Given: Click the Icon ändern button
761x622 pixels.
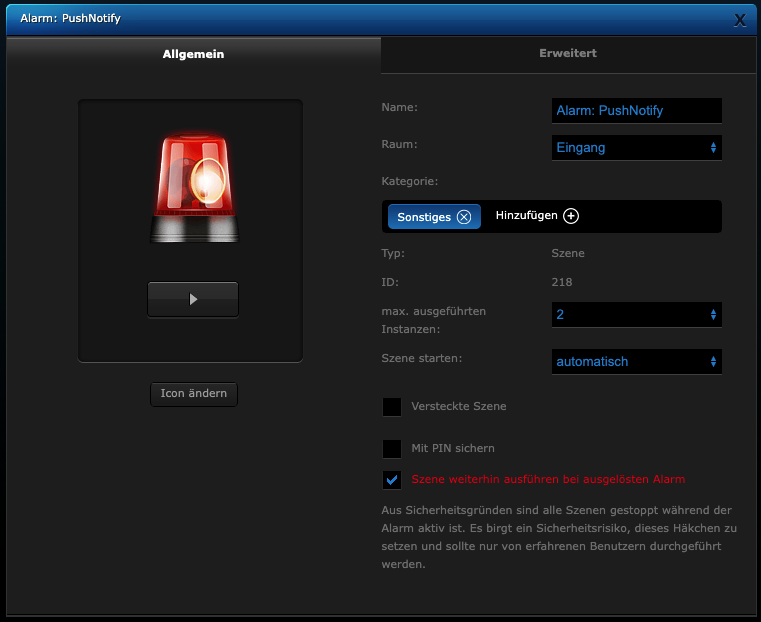Looking at the screenshot, I should pyautogui.click(x=194, y=393).
